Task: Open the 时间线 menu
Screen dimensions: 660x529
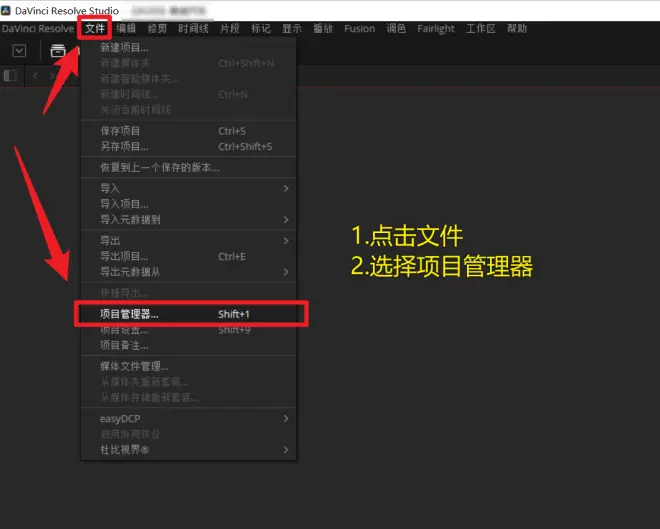Action: click(x=193, y=29)
